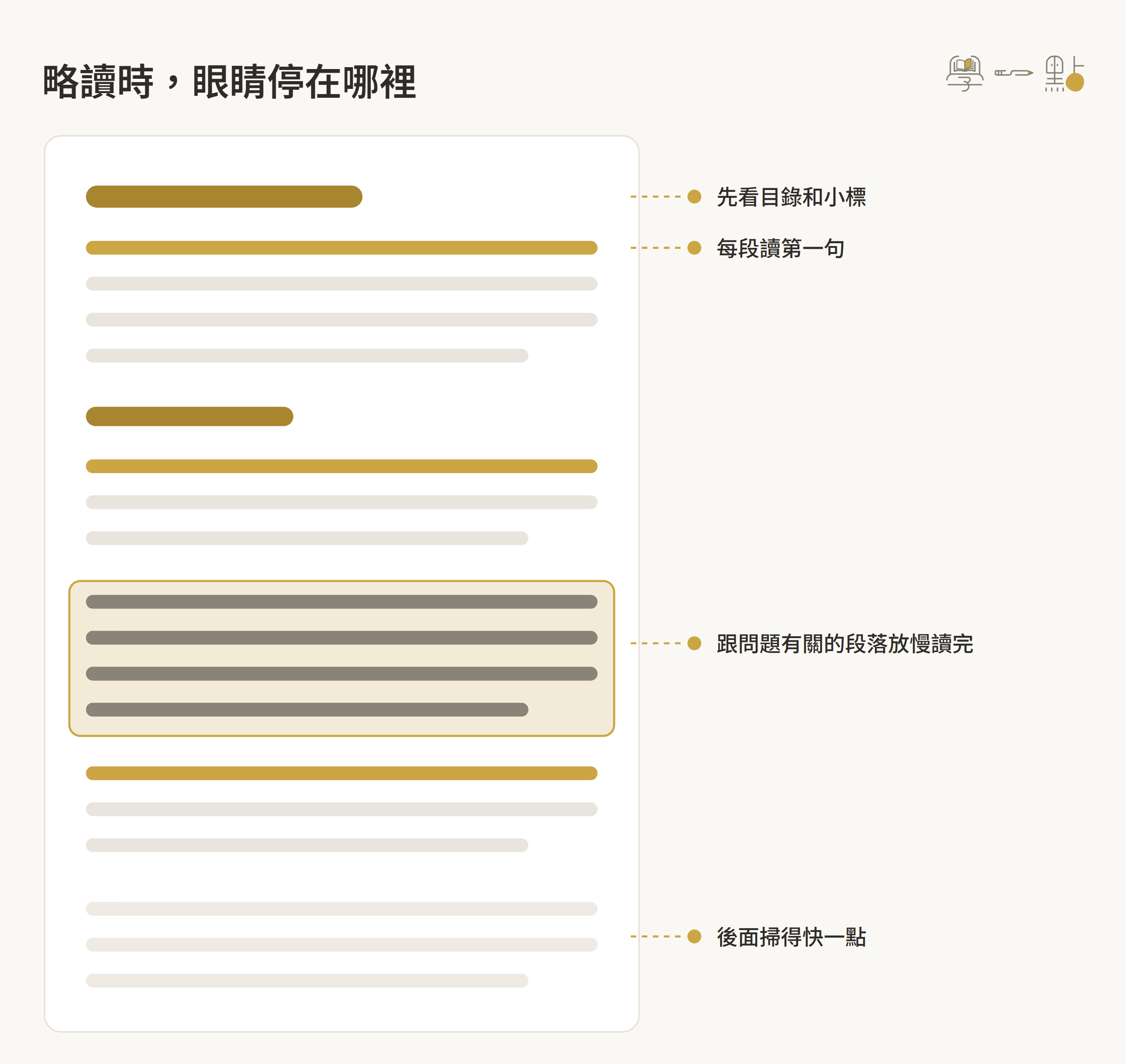Click the gold bullet beside 跟問題有關的段落放慢讀完
The image size is (1126, 1064).
click(694, 643)
